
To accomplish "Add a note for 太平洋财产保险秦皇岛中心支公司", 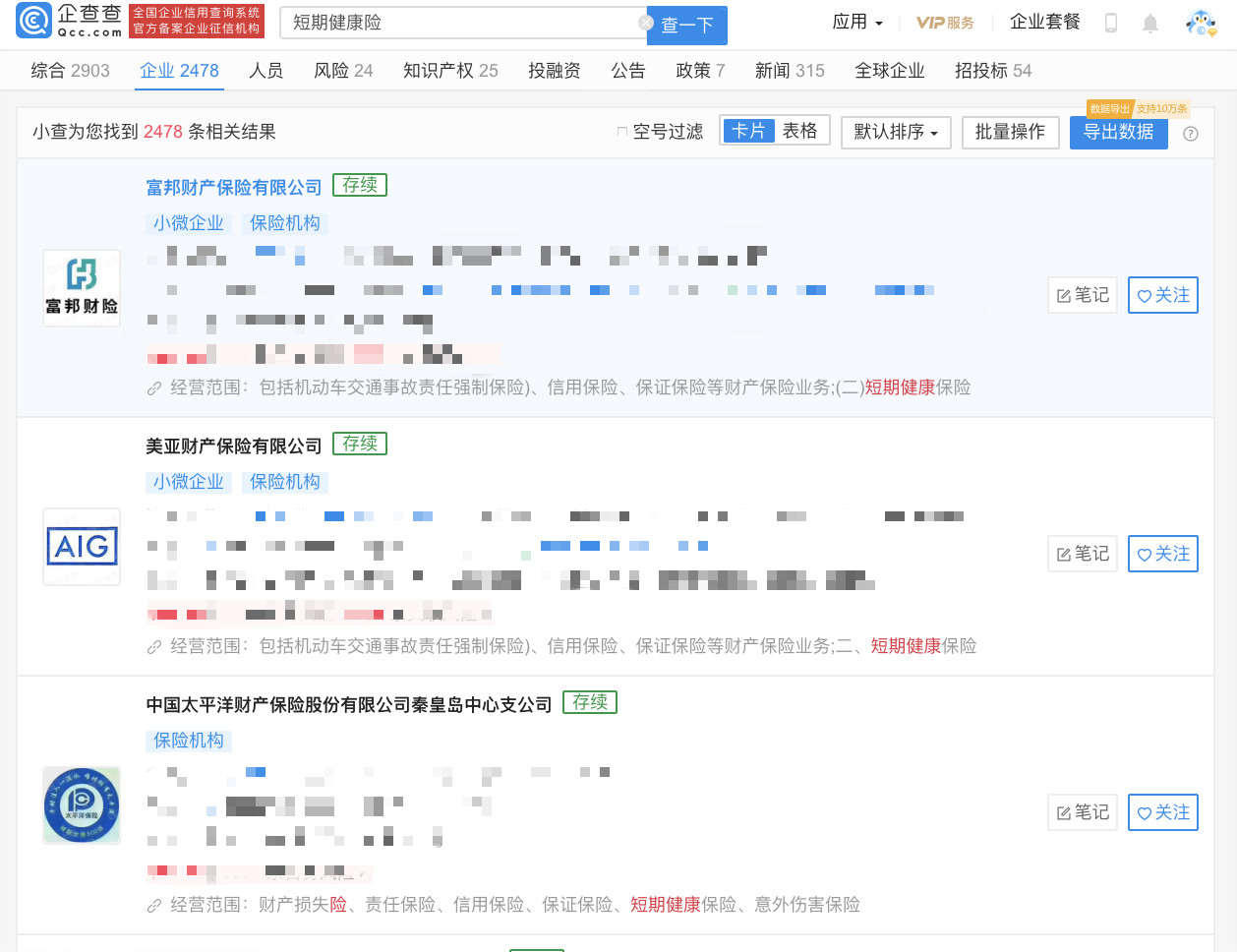I will pyautogui.click(x=1083, y=812).
